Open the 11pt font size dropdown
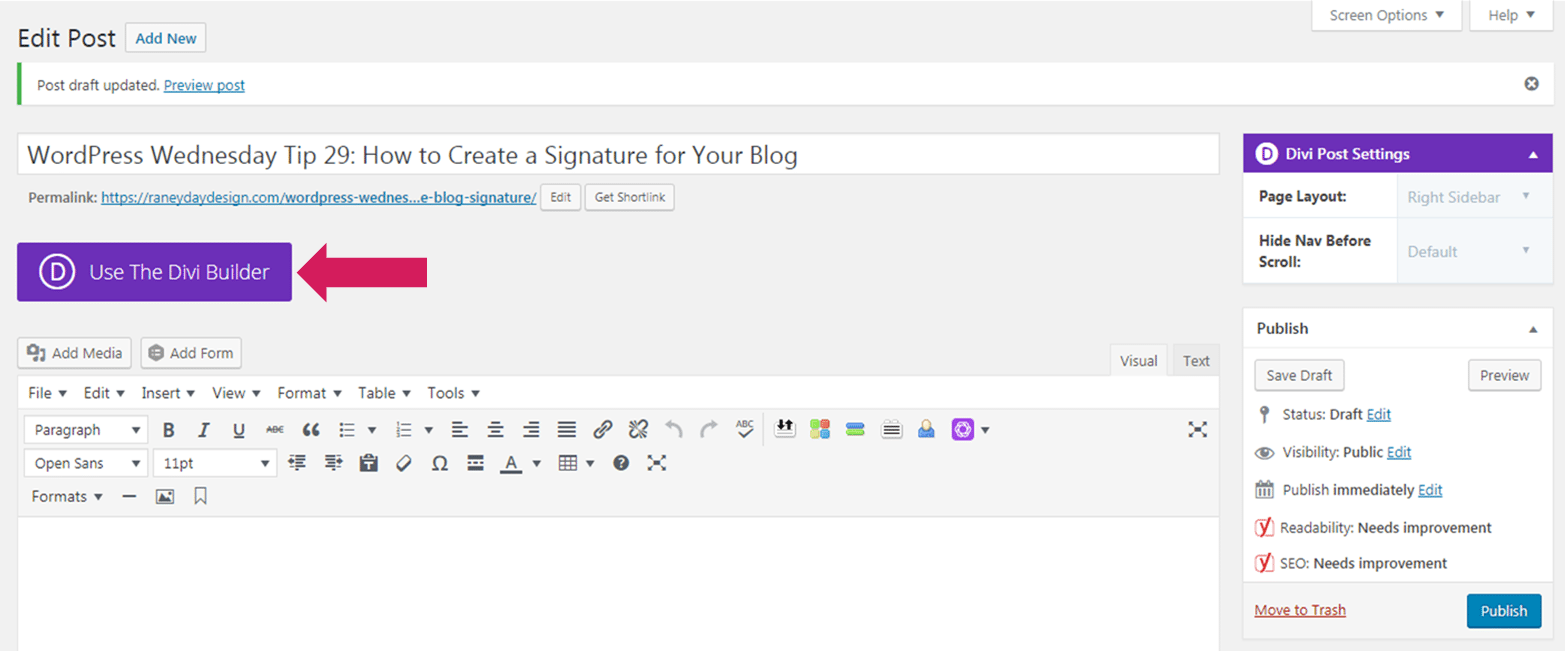 point(215,463)
